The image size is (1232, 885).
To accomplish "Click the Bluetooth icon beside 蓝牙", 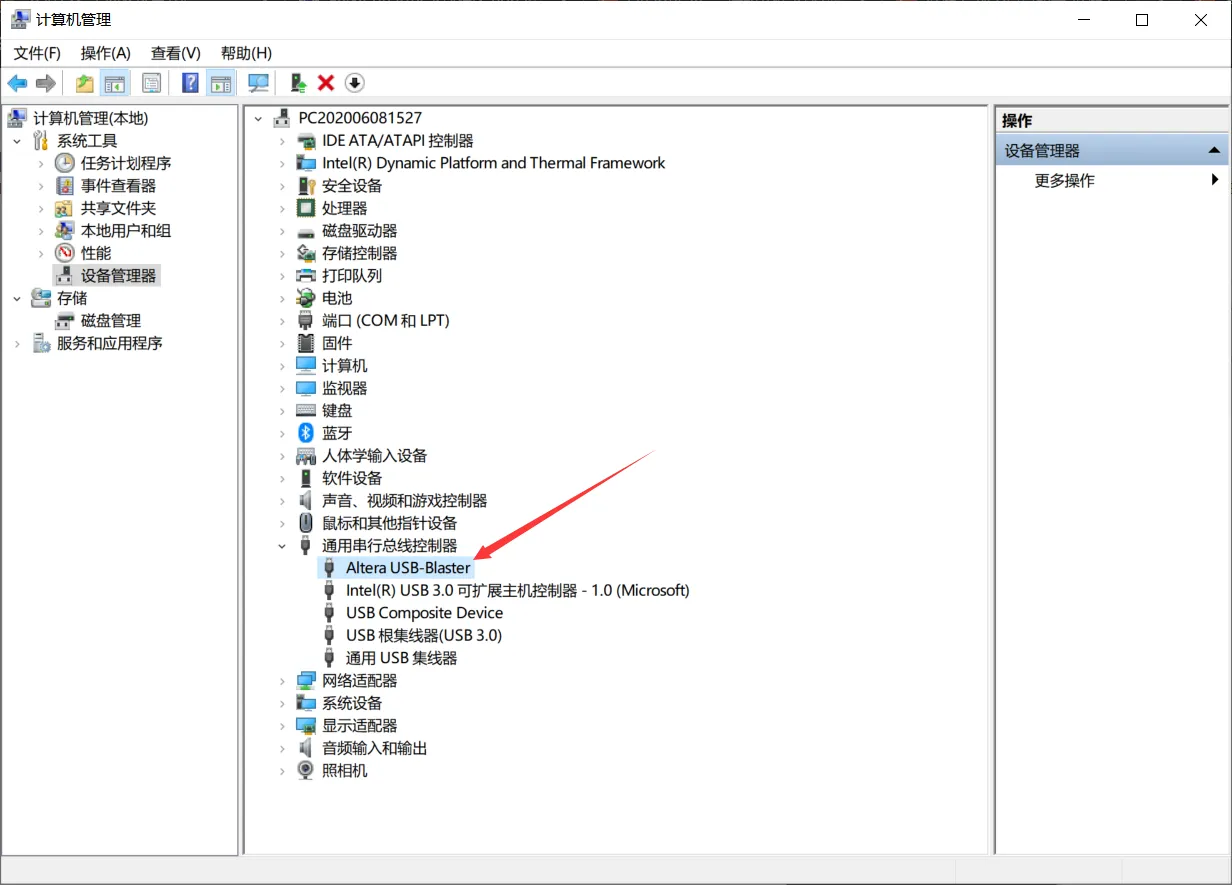I will point(306,433).
